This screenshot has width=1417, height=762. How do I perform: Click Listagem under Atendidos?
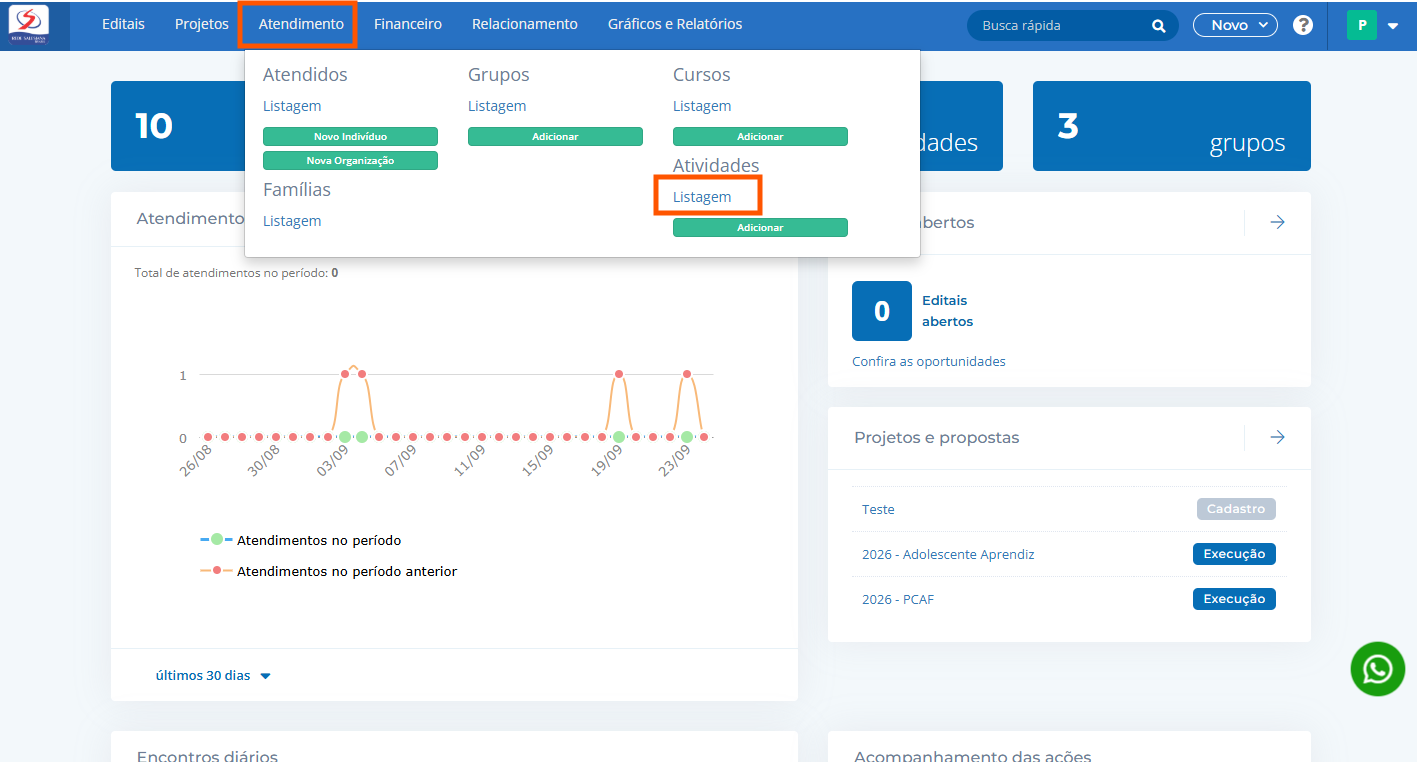[x=292, y=106]
